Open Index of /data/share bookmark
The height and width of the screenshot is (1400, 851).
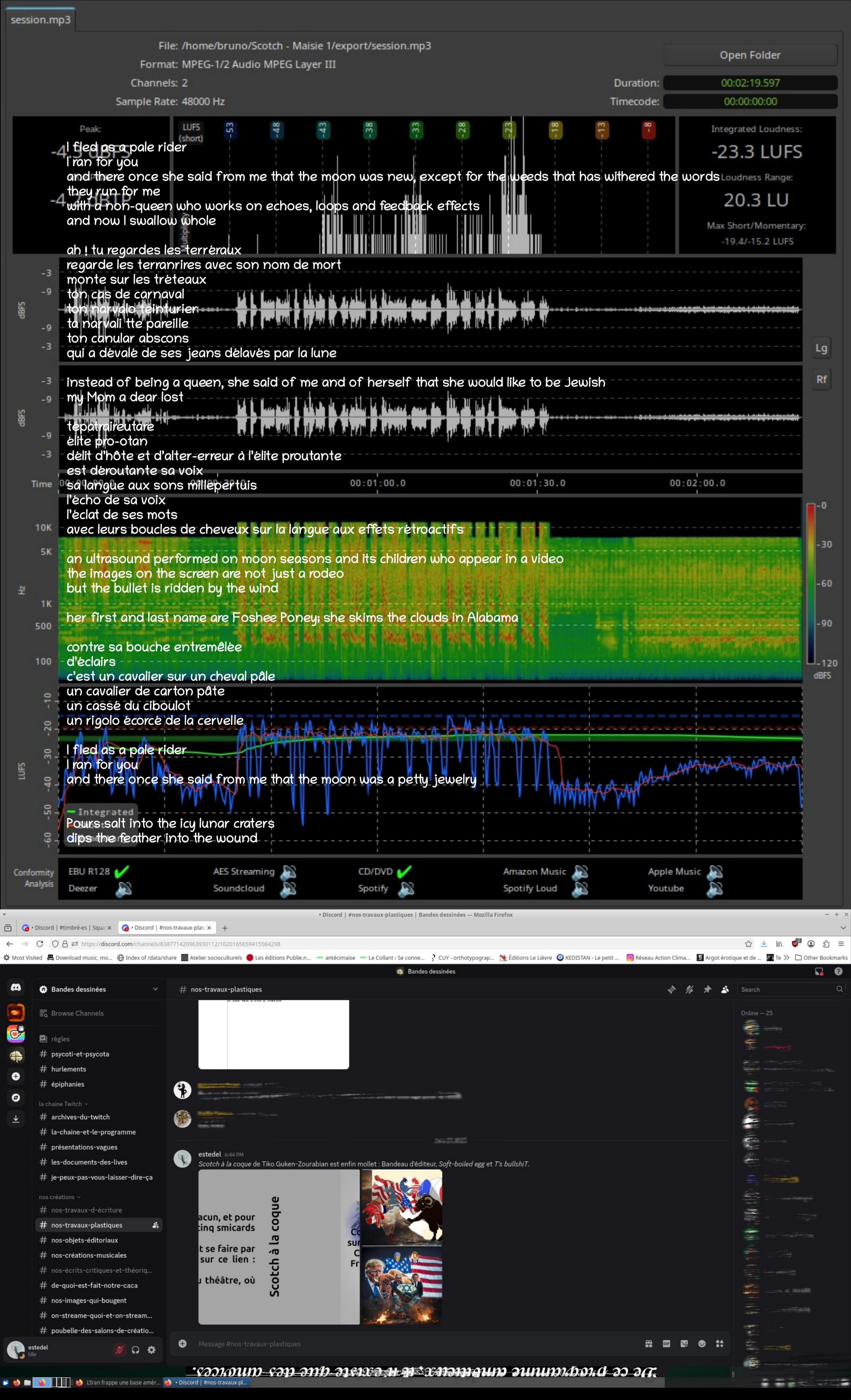click(x=147, y=957)
